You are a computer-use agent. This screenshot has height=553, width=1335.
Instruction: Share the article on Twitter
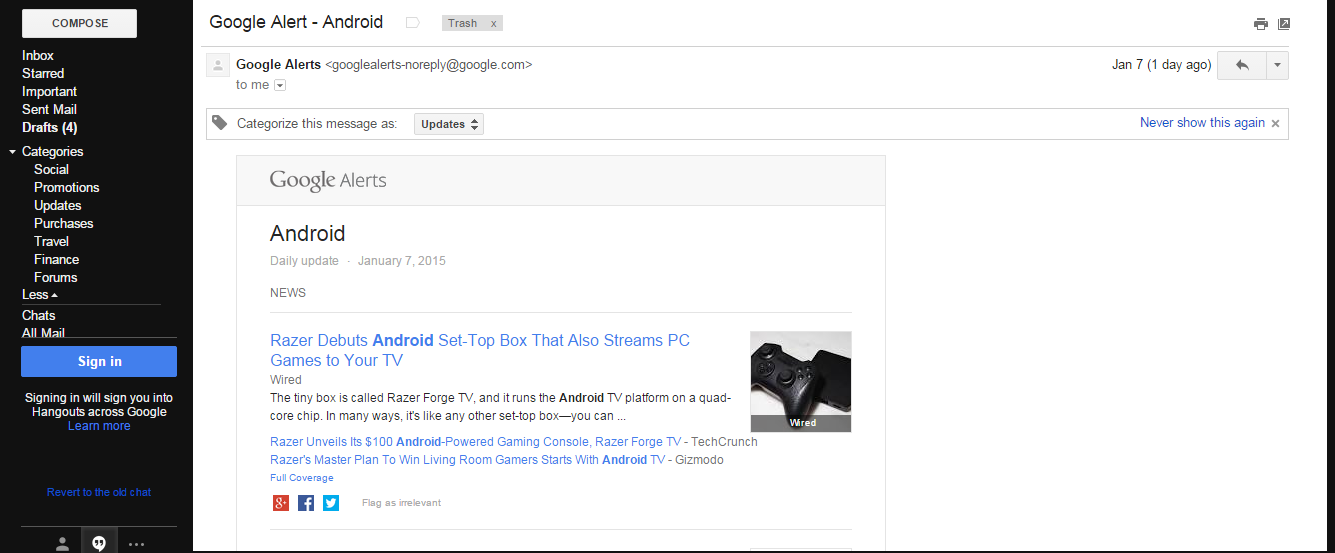[331, 503]
